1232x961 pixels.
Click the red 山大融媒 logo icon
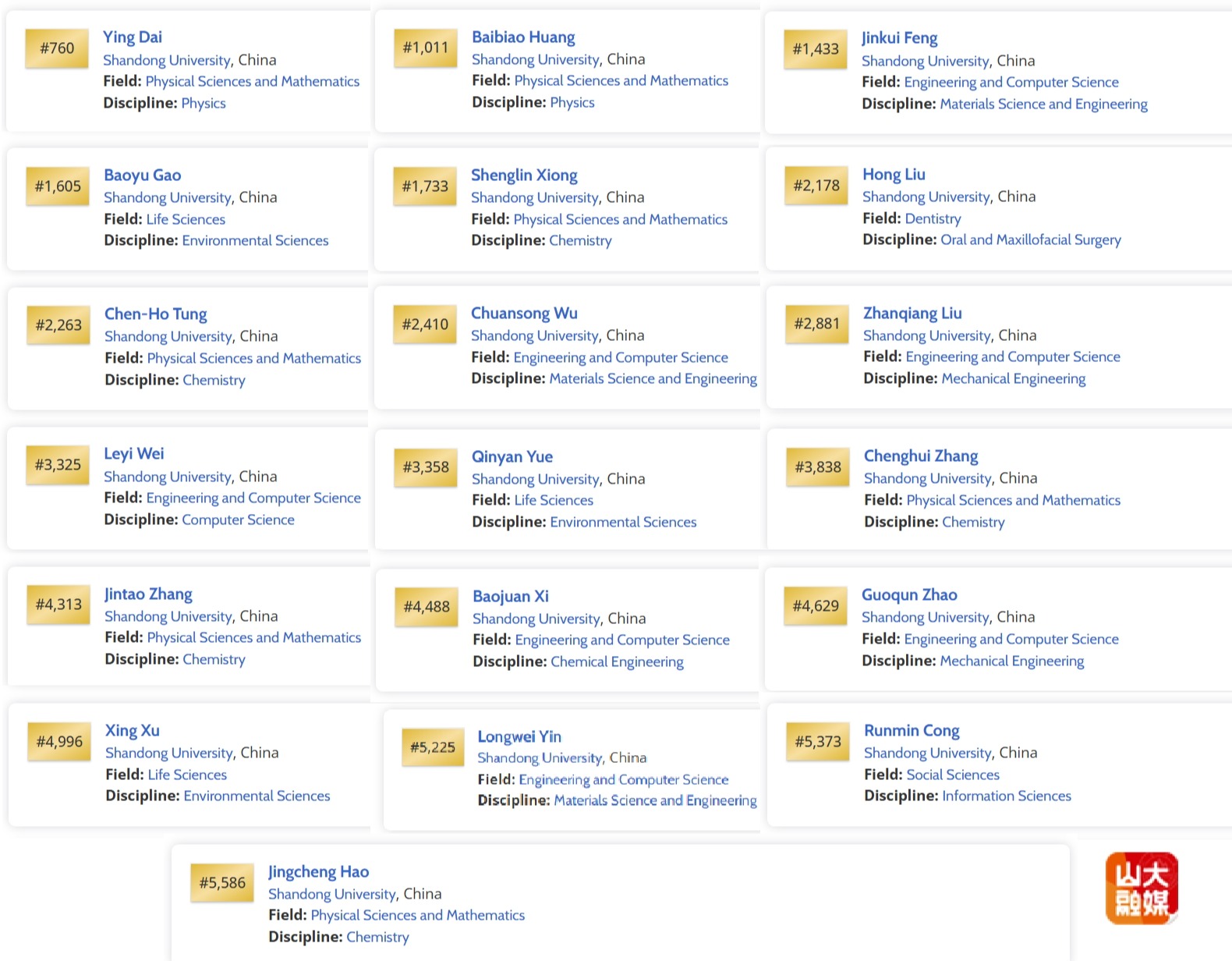click(1141, 888)
